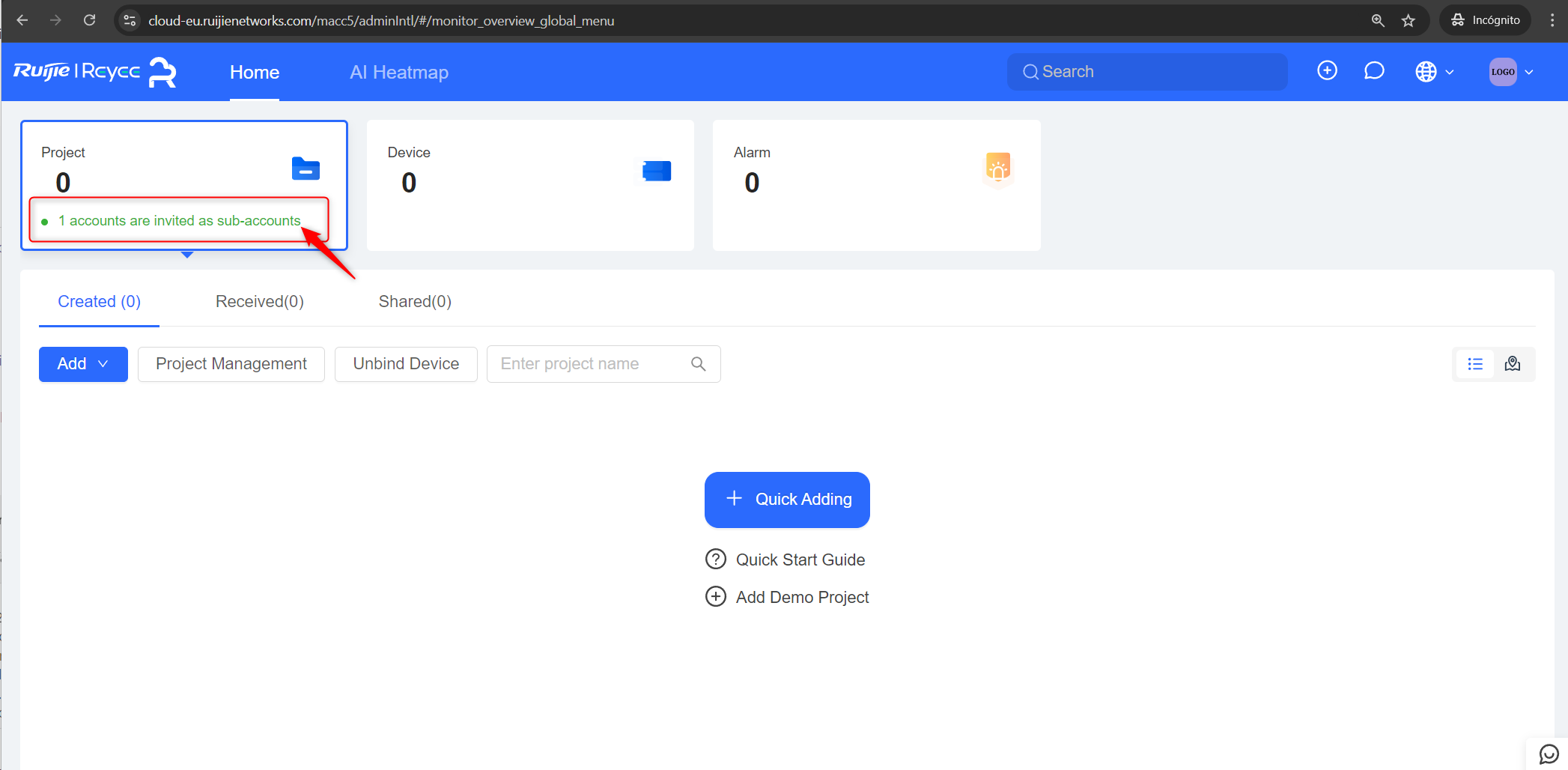Click the Add Demo Project link

(787, 597)
